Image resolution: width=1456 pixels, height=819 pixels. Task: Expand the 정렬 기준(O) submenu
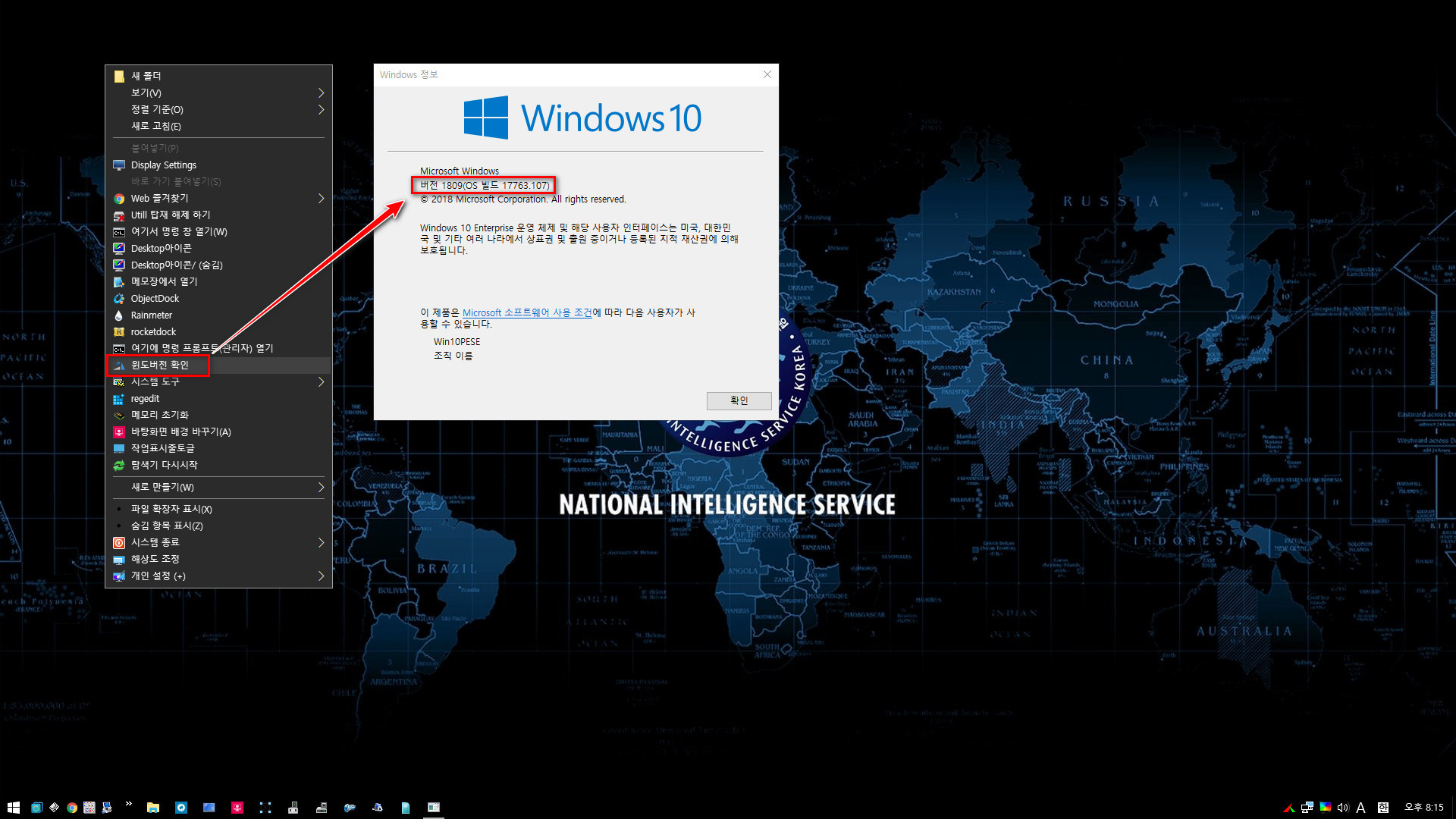tap(218, 109)
